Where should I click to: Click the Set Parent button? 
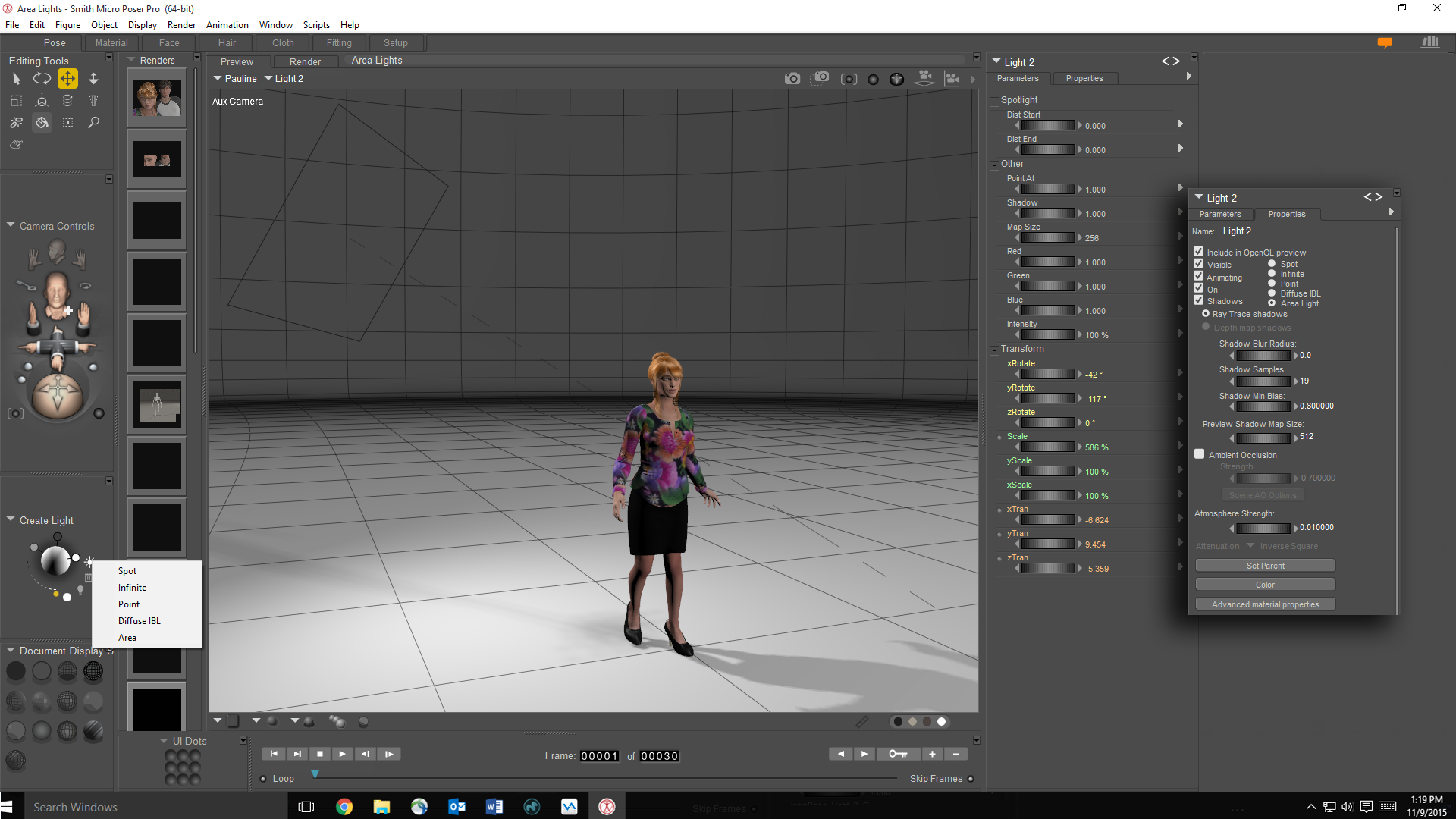[x=1265, y=566]
